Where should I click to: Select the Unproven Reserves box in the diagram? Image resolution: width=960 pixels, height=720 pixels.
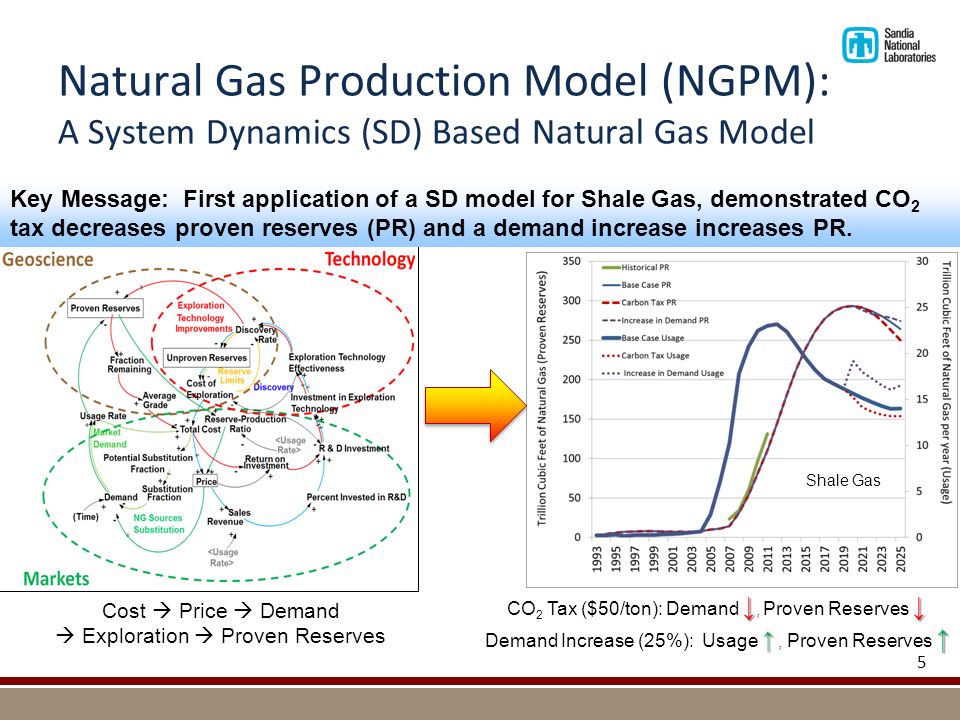point(207,358)
